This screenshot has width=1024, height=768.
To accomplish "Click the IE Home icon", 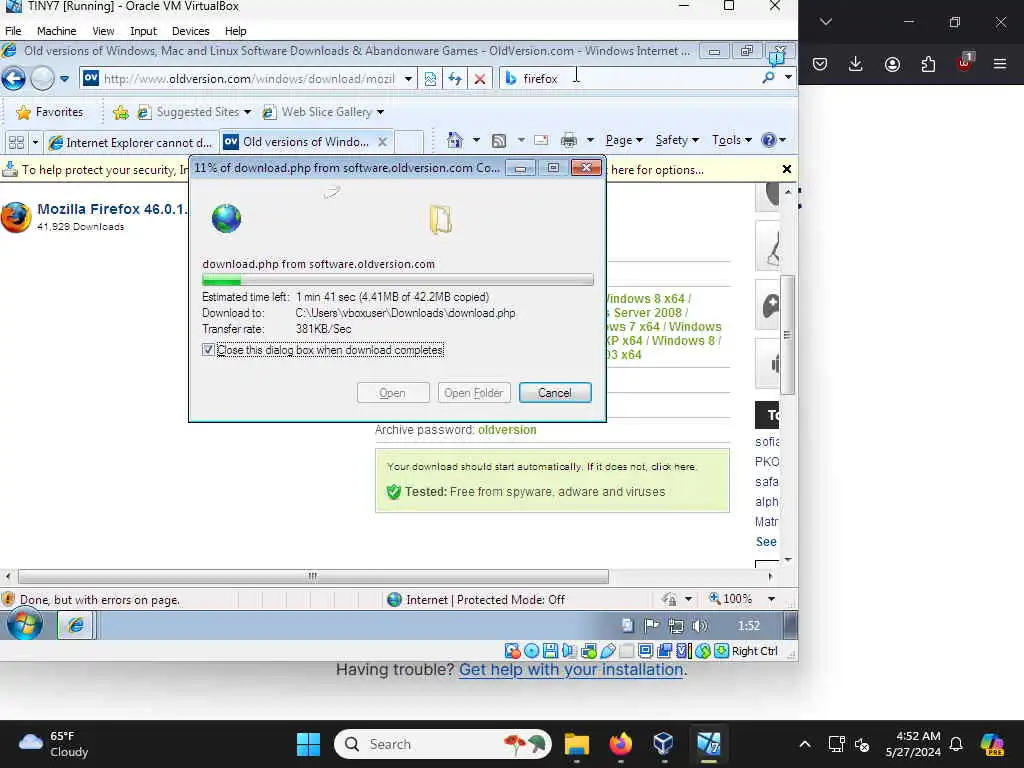I will tap(455, 140).
